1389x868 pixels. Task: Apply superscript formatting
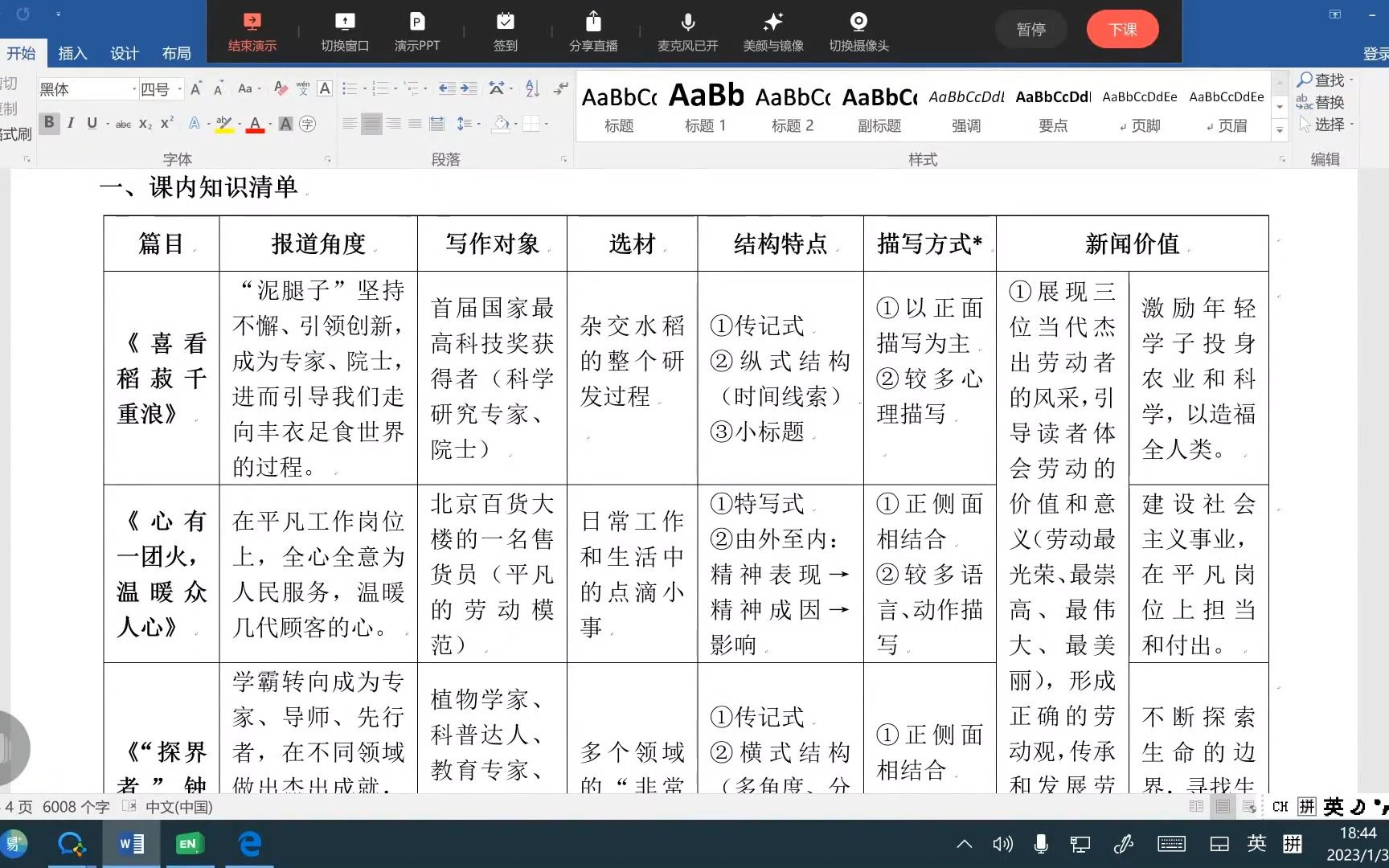[x=166, y=123]
